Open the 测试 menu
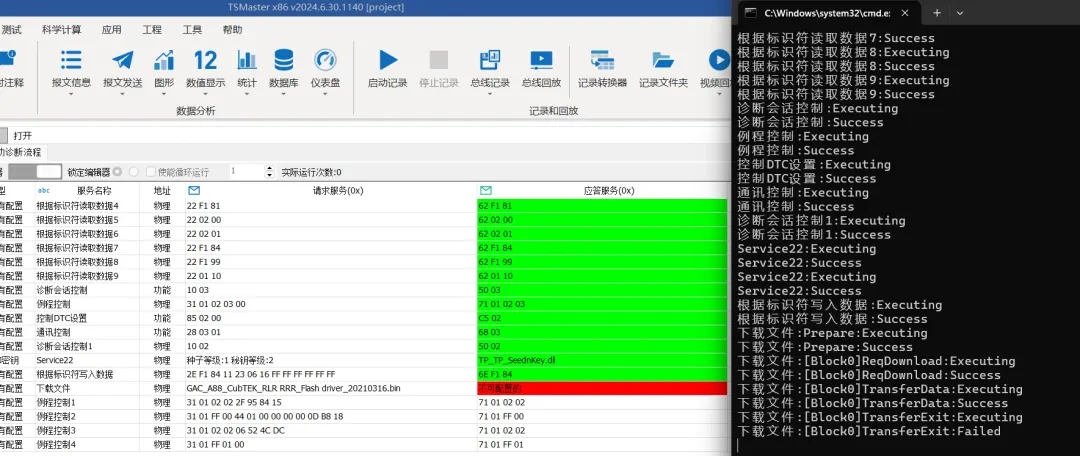Viewport: 1080px width, 456px height. [x=12, y=30]
